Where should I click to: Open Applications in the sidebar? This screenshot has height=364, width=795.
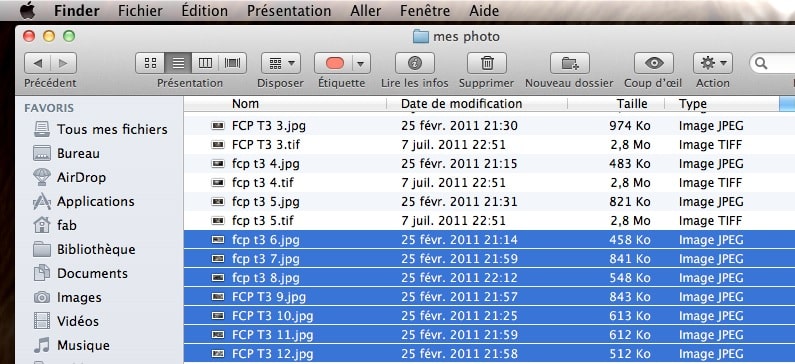click(83, 201)
